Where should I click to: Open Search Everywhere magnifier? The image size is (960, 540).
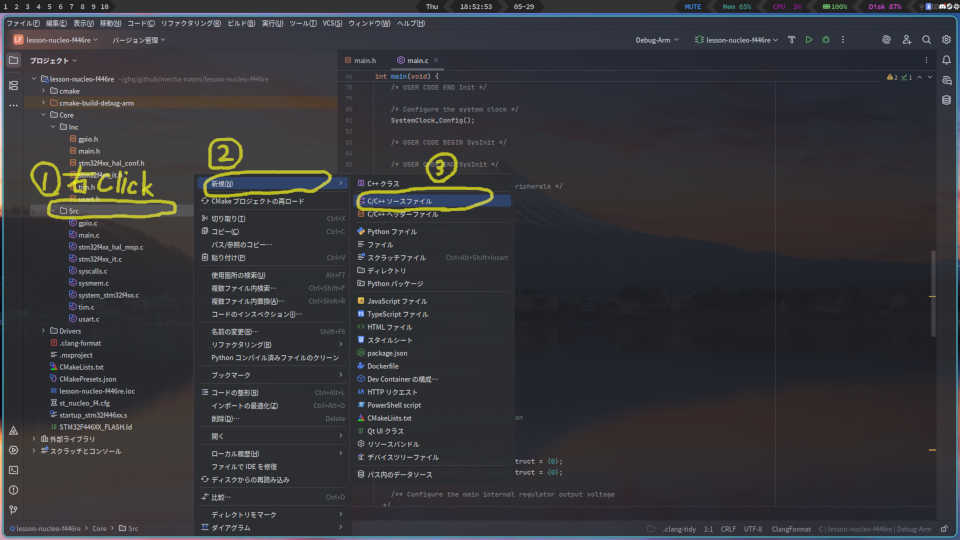[x=926, y=40]
